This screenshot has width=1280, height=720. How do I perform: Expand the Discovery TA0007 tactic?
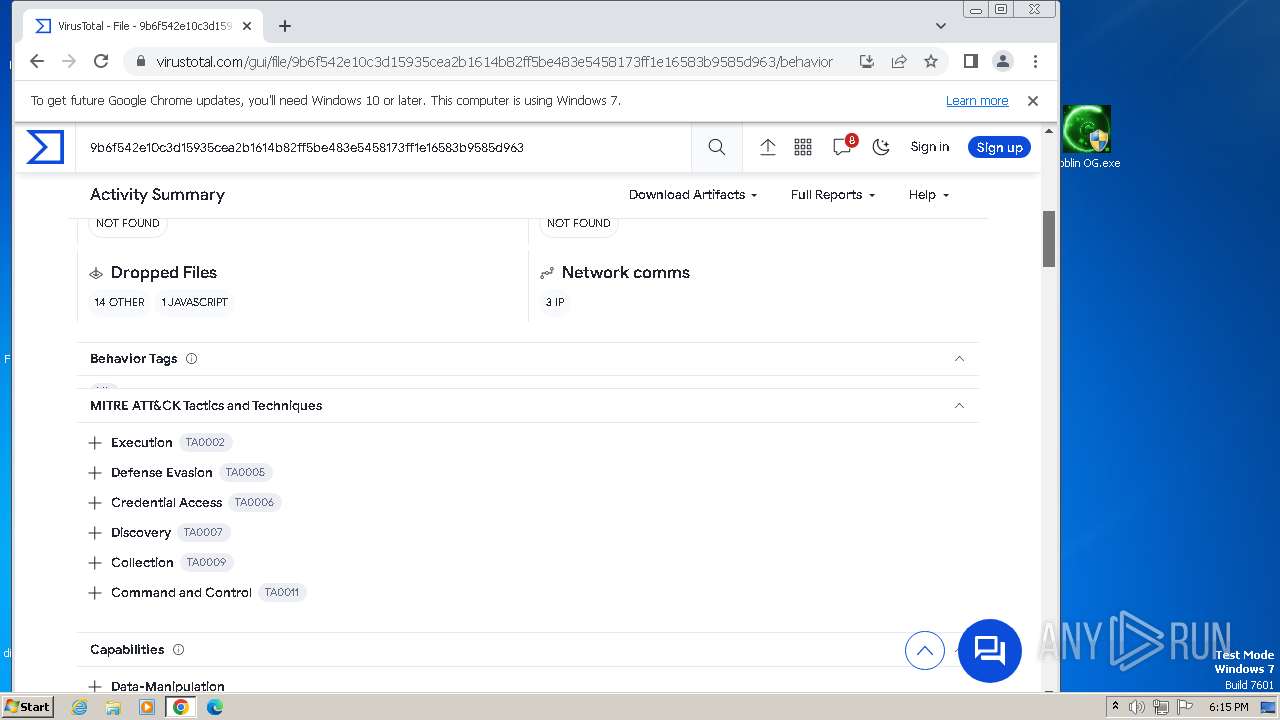(95, 532)
